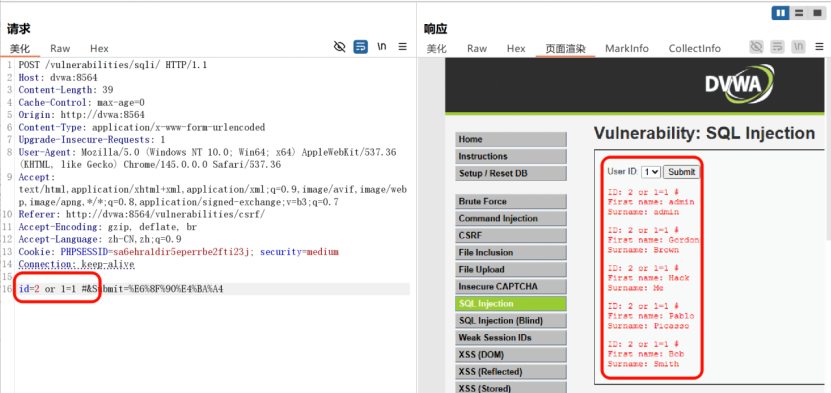831x393 pixels.
Task: Switch to side-by-side layout view
Action: [780, 13]
